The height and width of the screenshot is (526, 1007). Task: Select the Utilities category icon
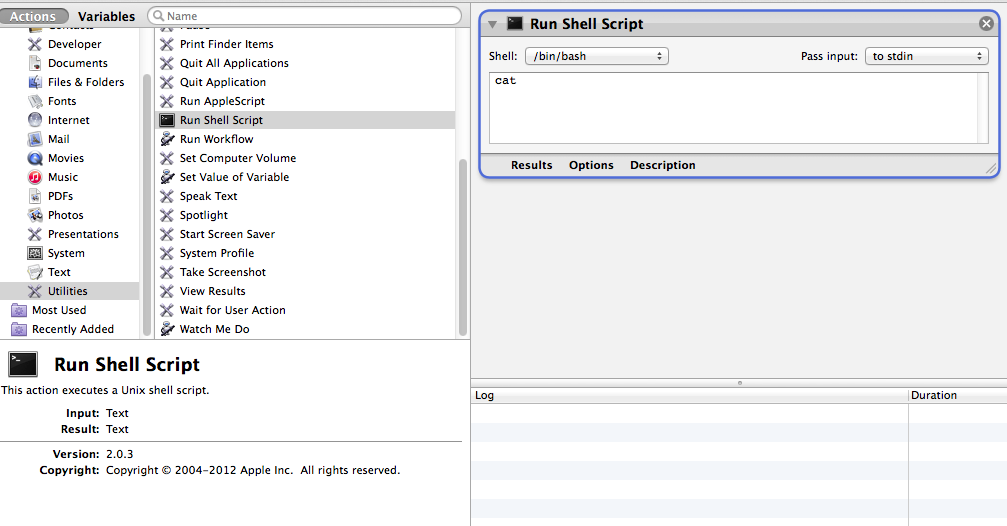point(35,291)
